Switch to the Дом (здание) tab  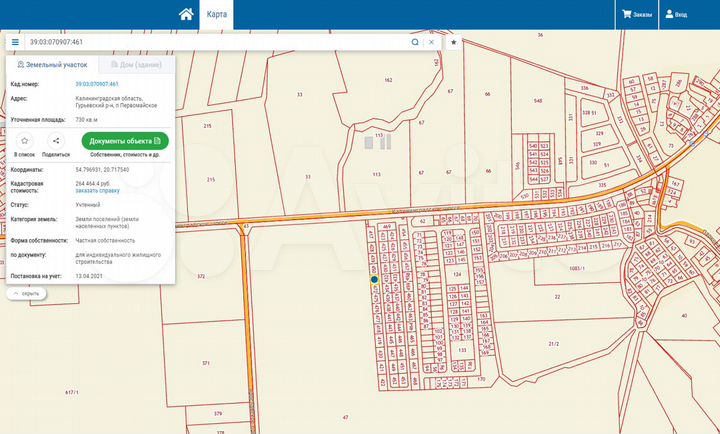coord(136,64)
